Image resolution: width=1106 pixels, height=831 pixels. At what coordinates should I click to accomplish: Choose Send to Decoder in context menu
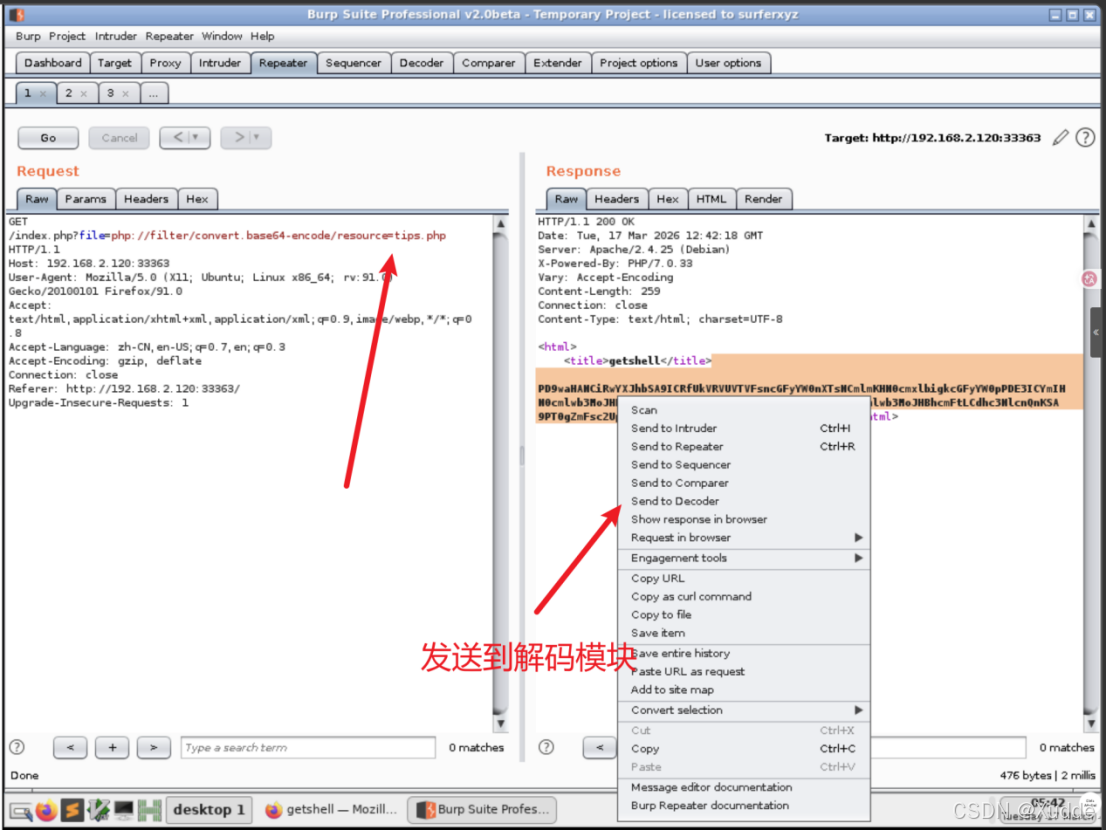(x=743, y=501)
